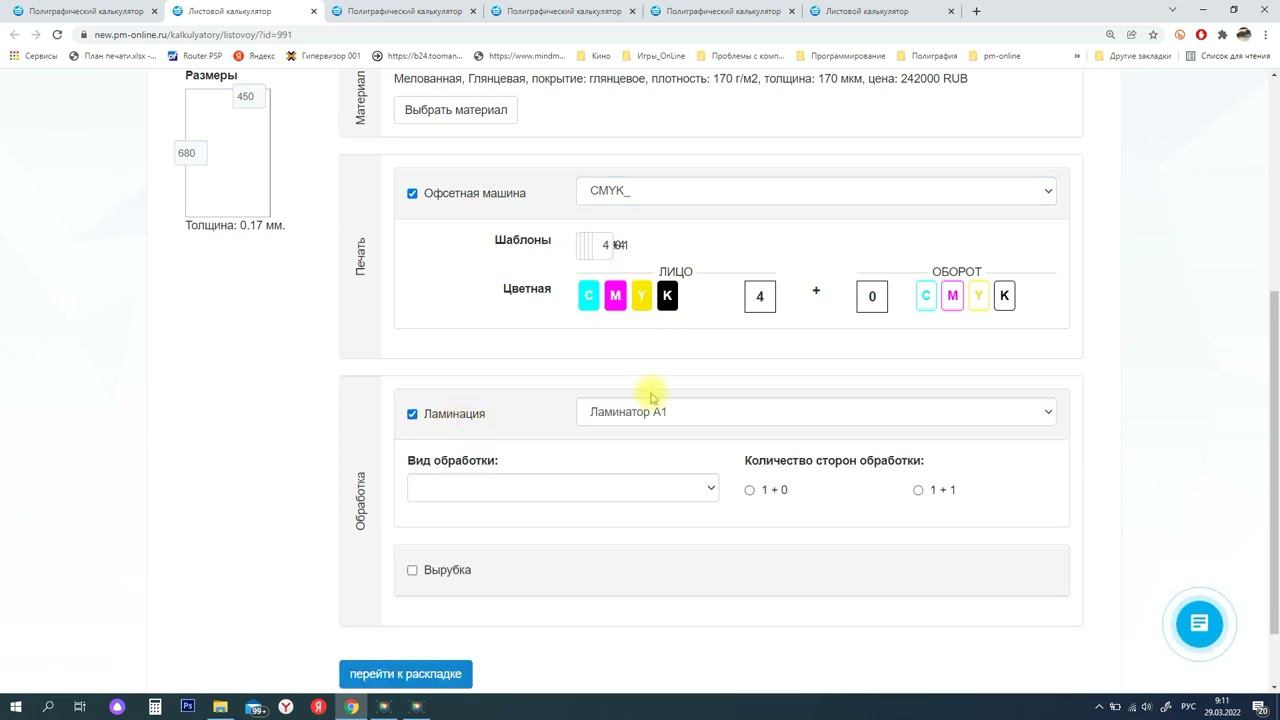Open the Windows Start menu

pos(16,707)
